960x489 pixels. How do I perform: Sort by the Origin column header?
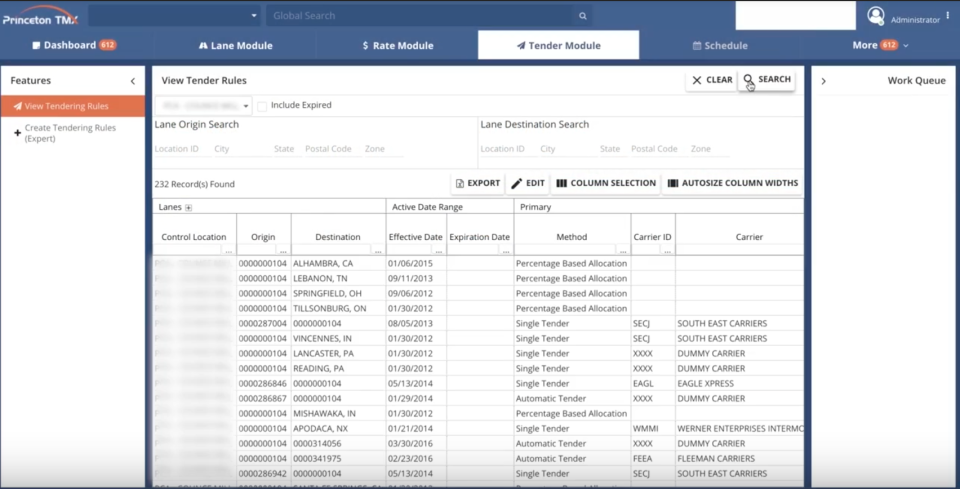263,237
